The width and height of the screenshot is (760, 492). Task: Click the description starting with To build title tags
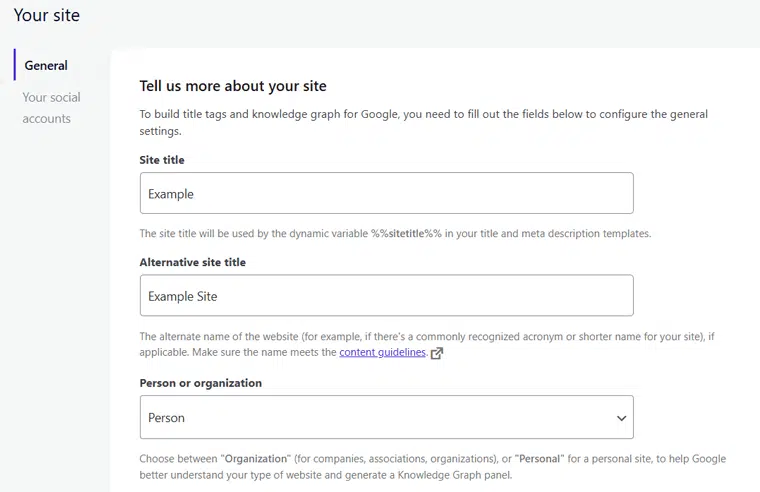(x=424, y=122)
